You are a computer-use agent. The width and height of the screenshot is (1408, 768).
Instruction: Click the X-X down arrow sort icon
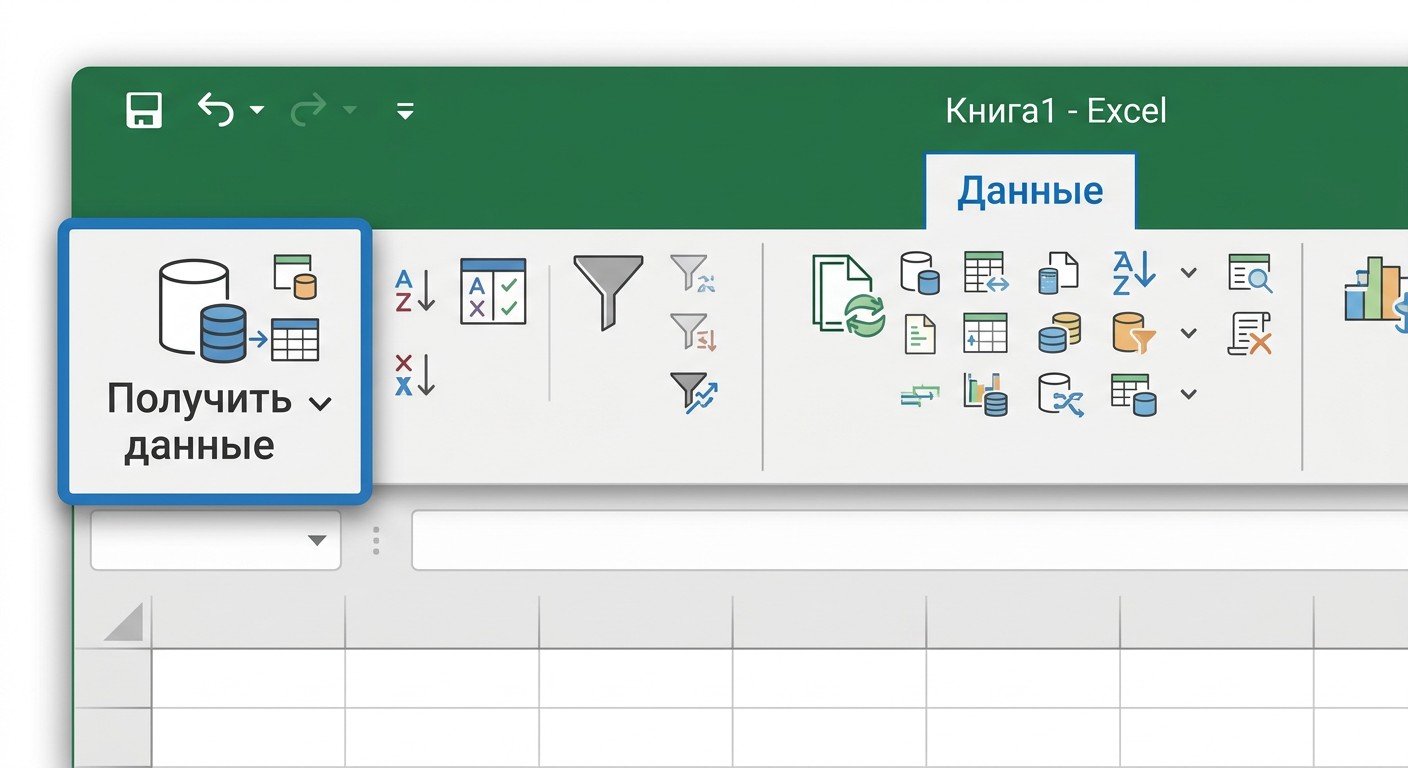[414, 375]
